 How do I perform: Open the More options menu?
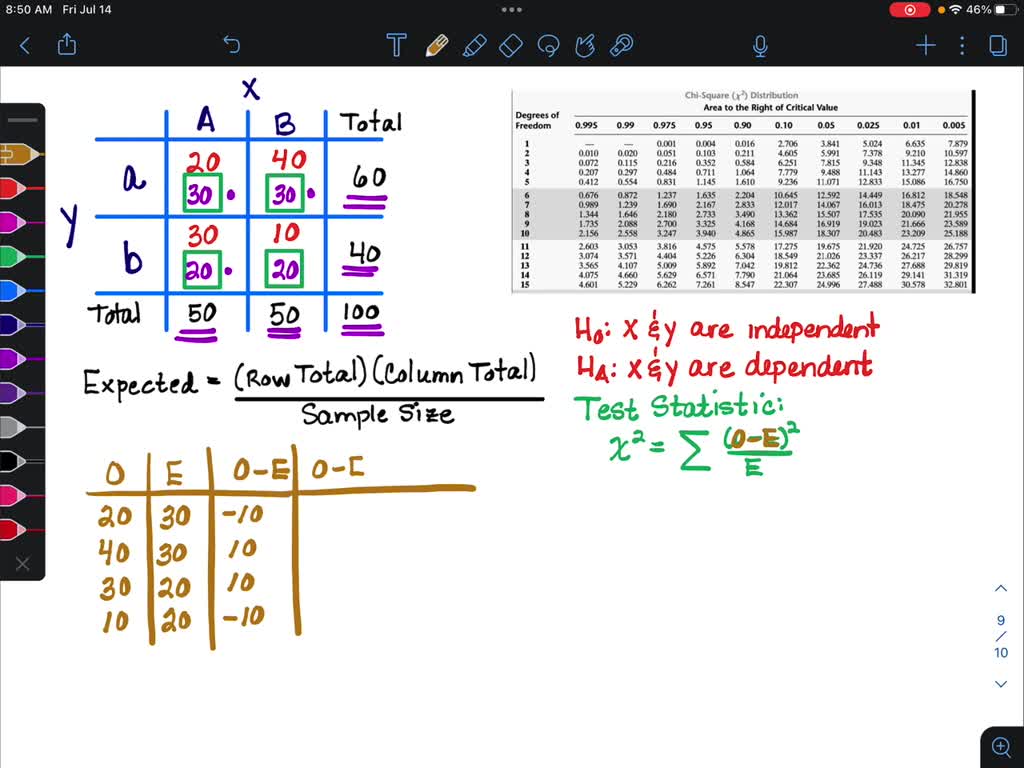(961, 45)
